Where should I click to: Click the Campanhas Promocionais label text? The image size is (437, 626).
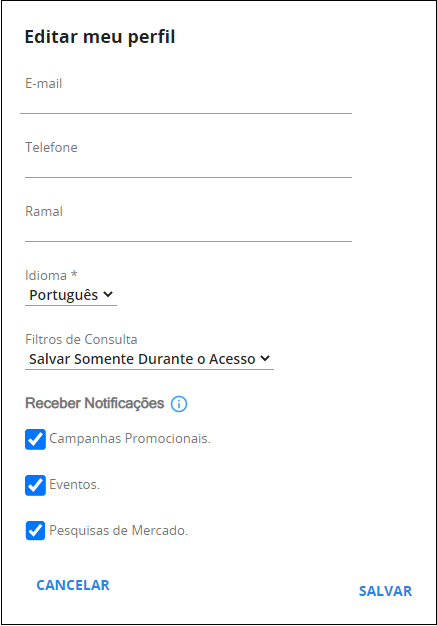(130, 439)
